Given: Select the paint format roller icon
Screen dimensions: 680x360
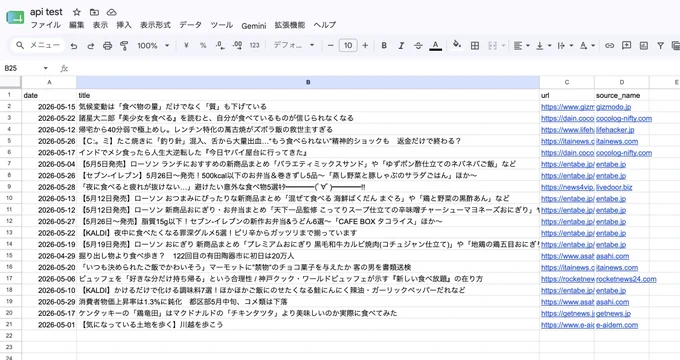Looking at the screenshot, I should click(124, 46).
